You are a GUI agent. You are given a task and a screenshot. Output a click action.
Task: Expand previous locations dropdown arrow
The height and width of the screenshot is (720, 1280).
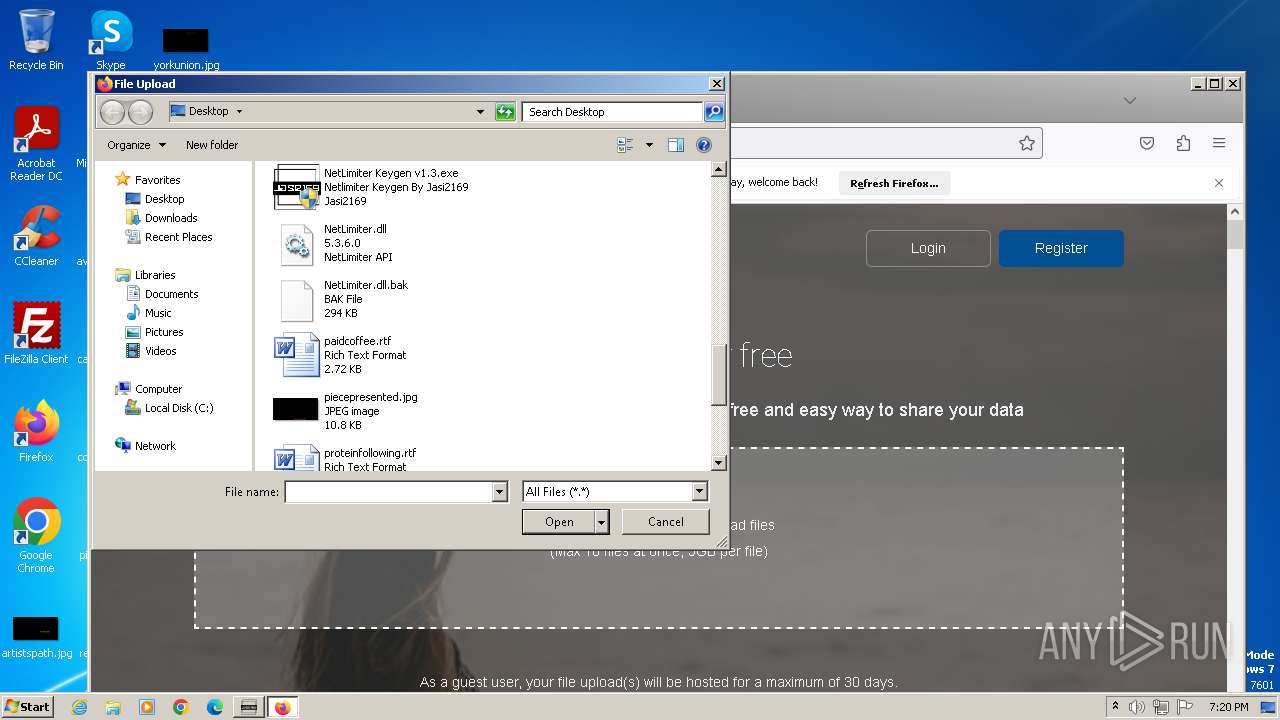tap(480, 112)
